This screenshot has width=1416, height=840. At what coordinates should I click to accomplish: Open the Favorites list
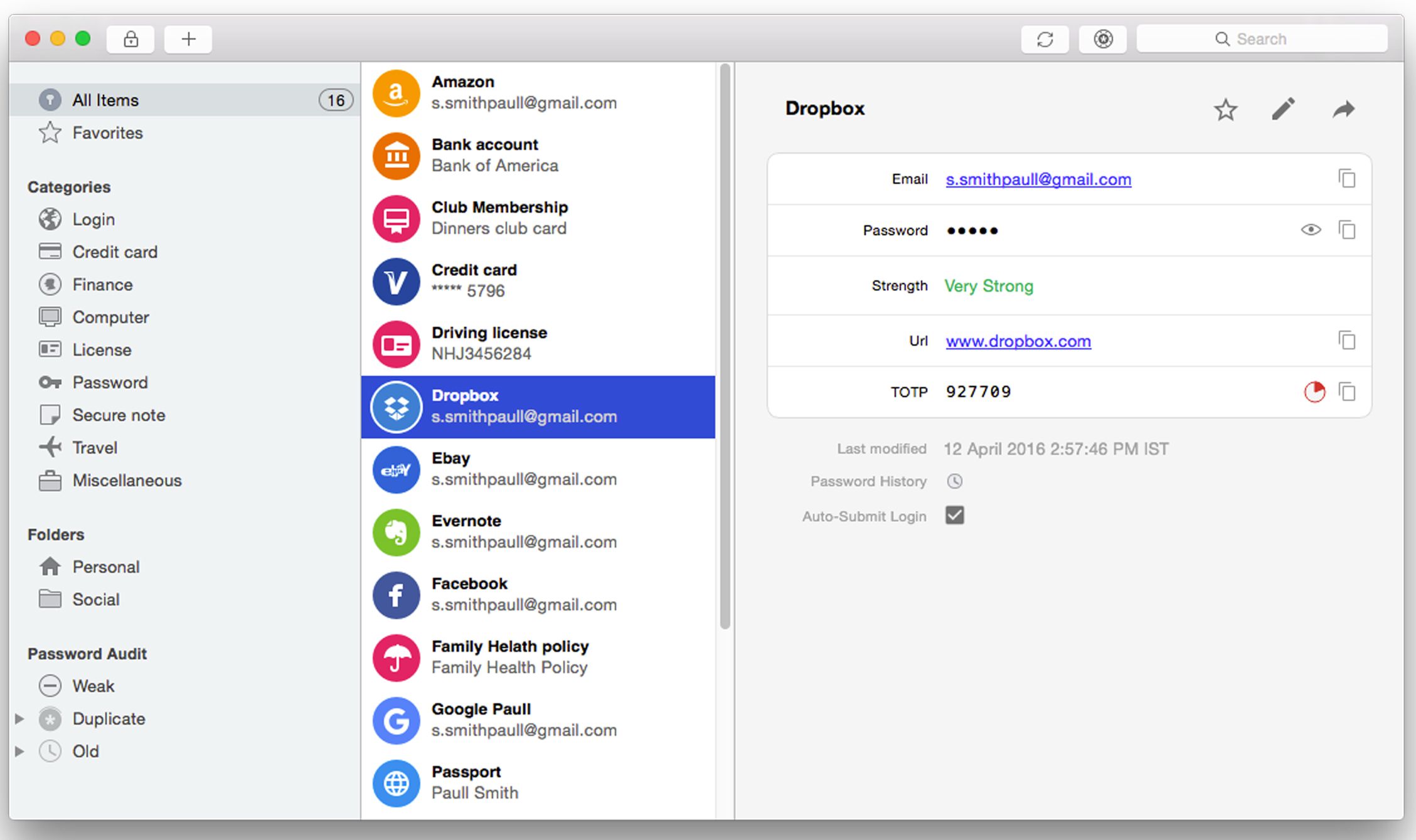(x=107, y=133)
